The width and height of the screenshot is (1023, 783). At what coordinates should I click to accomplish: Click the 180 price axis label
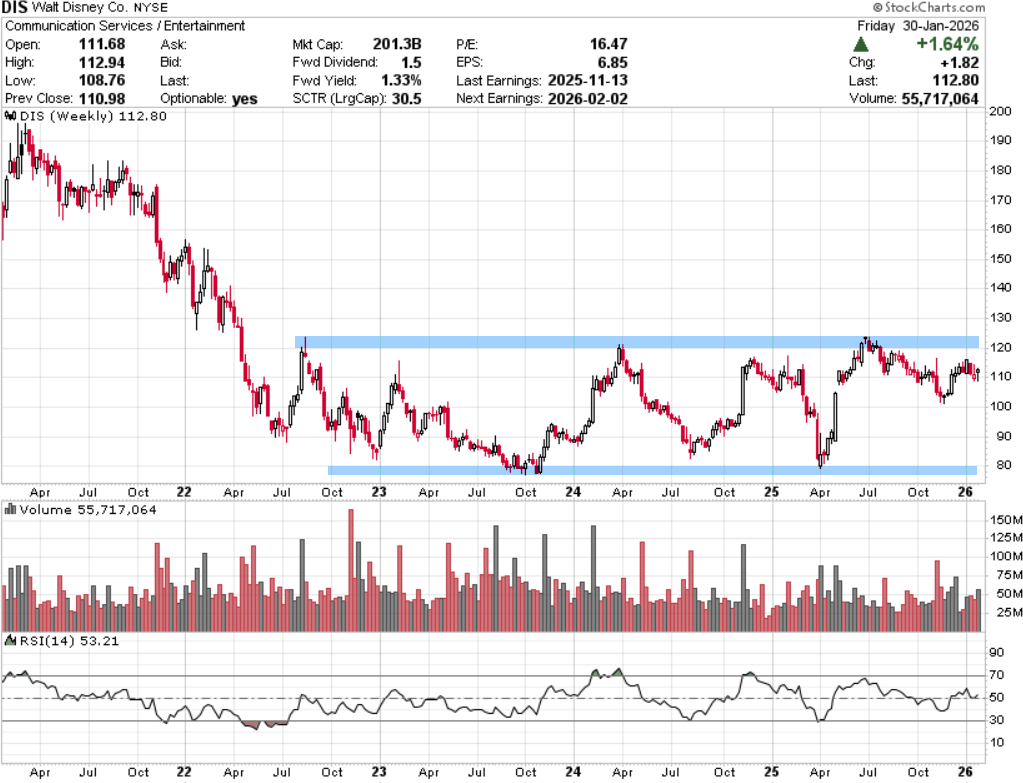coord(1000,170)
